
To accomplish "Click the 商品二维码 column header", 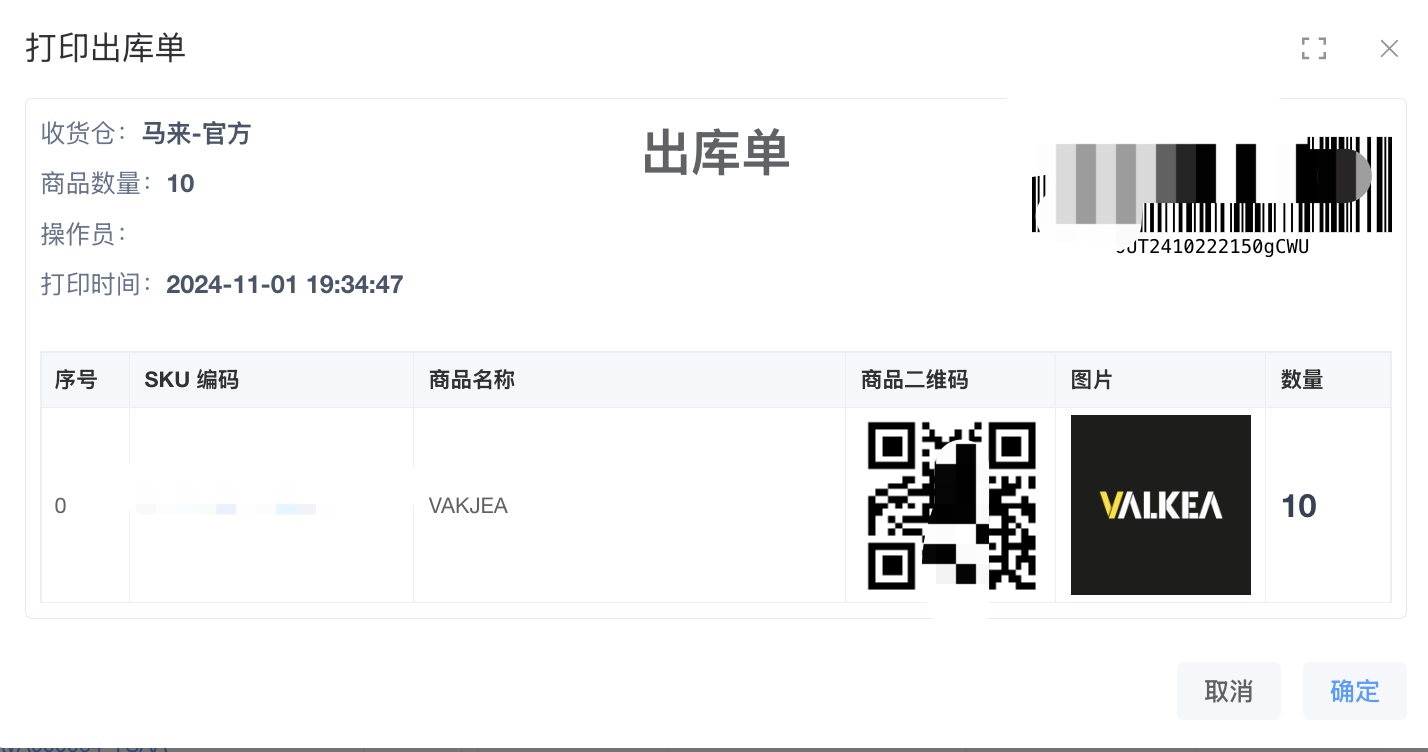I will [914, 380].
